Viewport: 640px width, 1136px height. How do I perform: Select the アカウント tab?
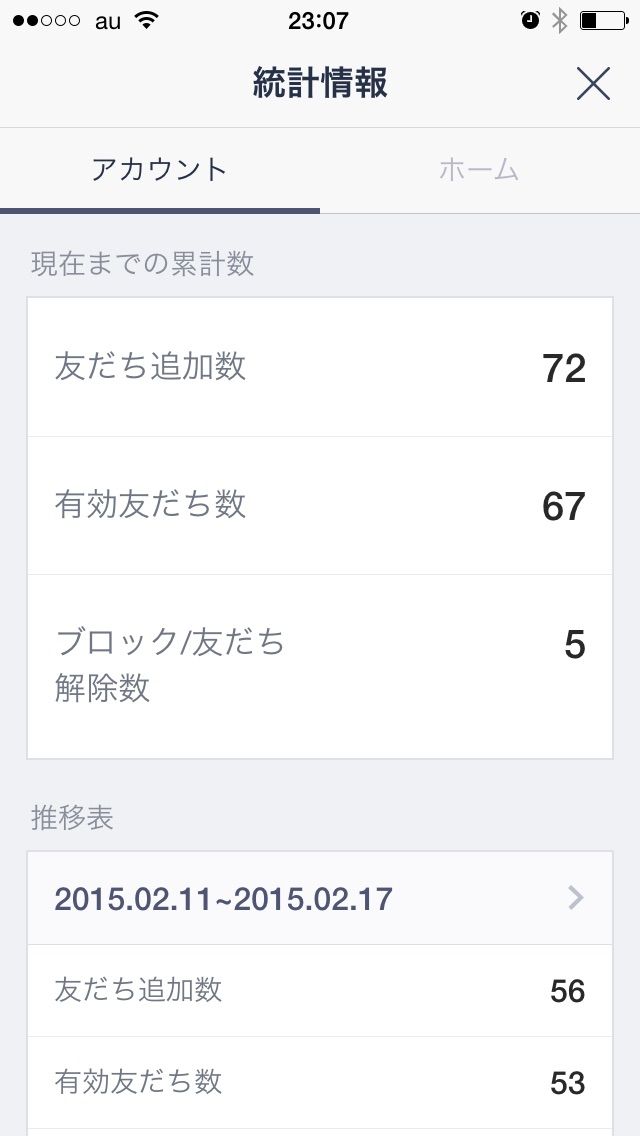pyautogui.click(x=160, y=170)
